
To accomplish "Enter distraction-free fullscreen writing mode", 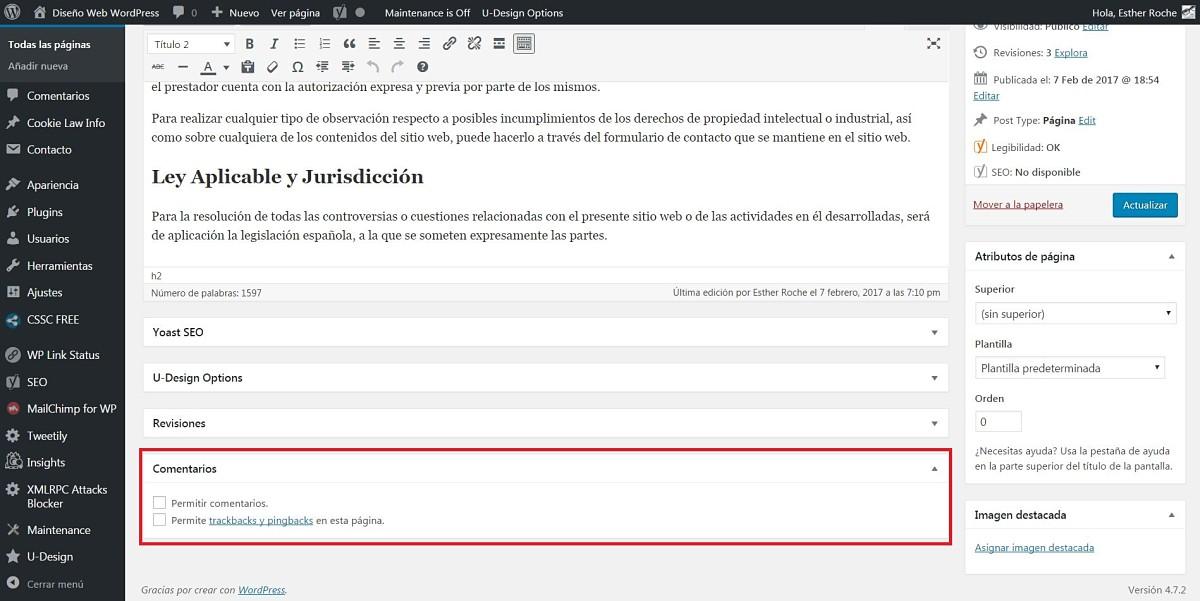I will tap(933, 43).
